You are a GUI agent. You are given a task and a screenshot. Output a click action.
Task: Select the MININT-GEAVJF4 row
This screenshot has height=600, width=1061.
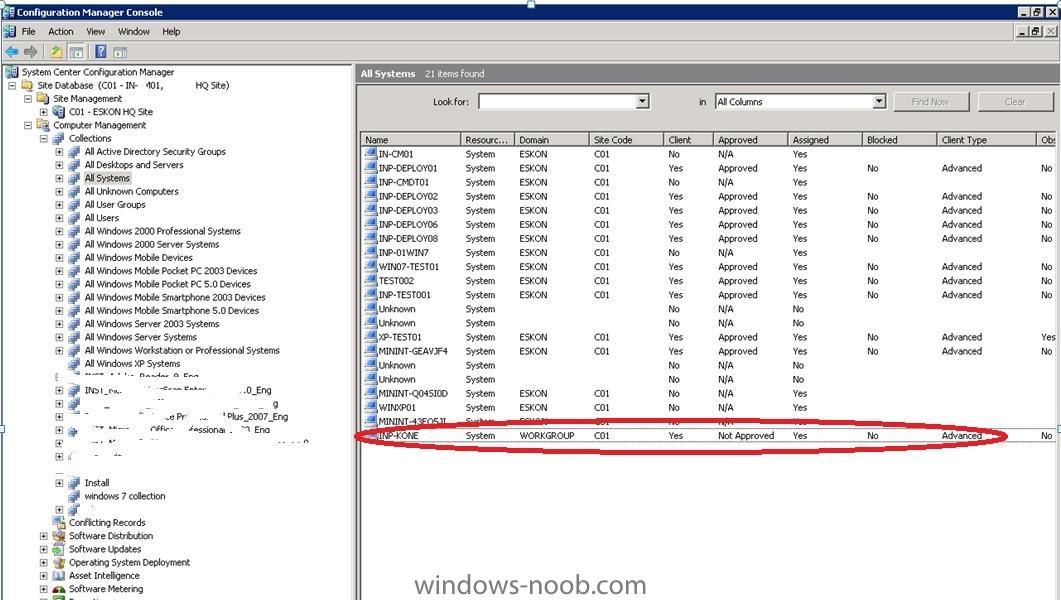tap(707, 351)
